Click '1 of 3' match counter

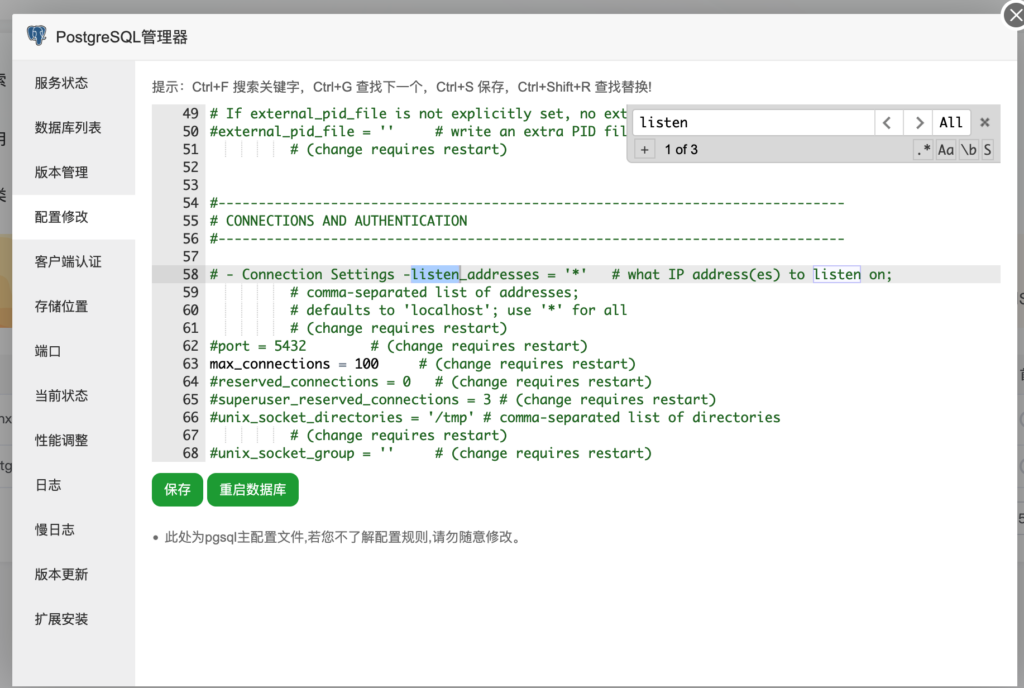pos(681,150)
